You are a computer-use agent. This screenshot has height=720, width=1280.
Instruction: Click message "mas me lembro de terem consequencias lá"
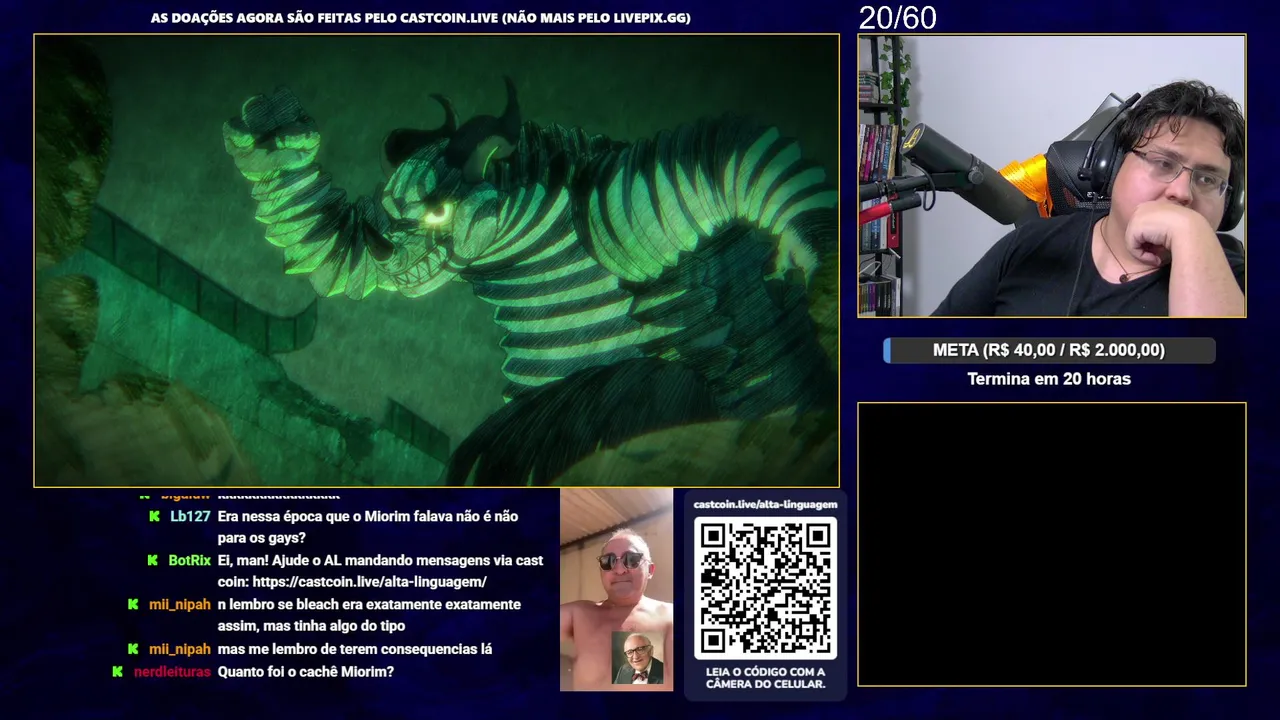(x=355, y=649)
